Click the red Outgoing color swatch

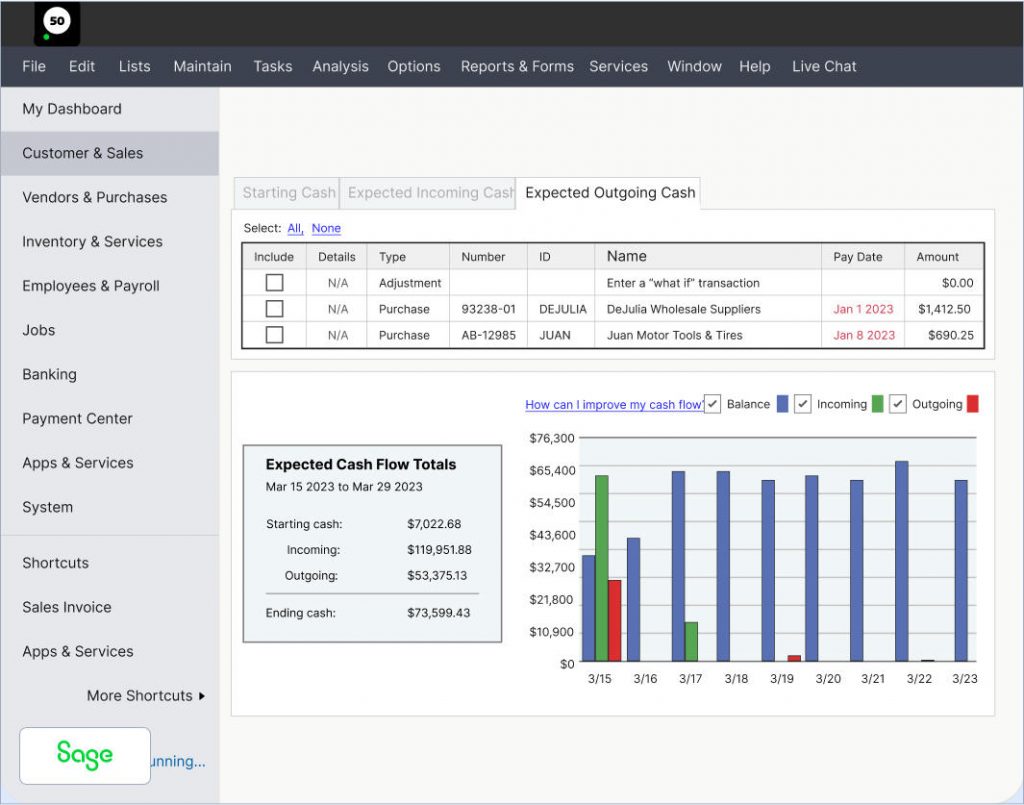[x=973, y=404]
